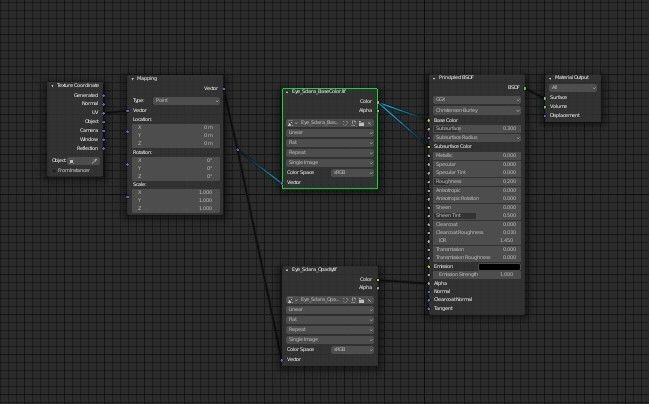This screenshot has height=404, width=649.
Task: Click object icon in Texture Coordinate Object field
Action: pyautogui.click(x=72, y=161)
